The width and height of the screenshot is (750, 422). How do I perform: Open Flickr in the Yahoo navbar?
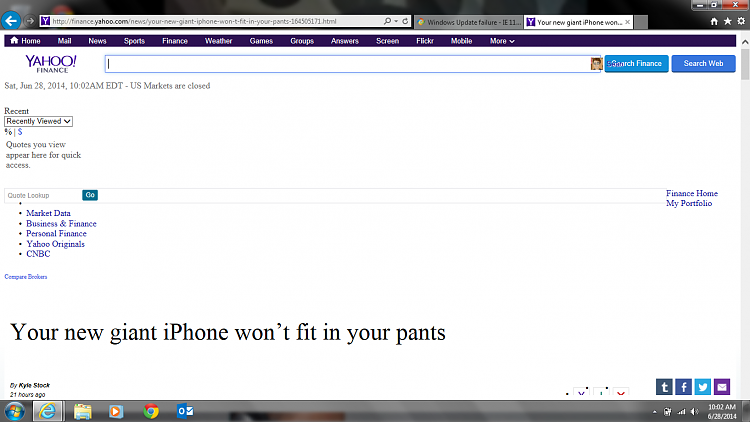click(425, 41)
